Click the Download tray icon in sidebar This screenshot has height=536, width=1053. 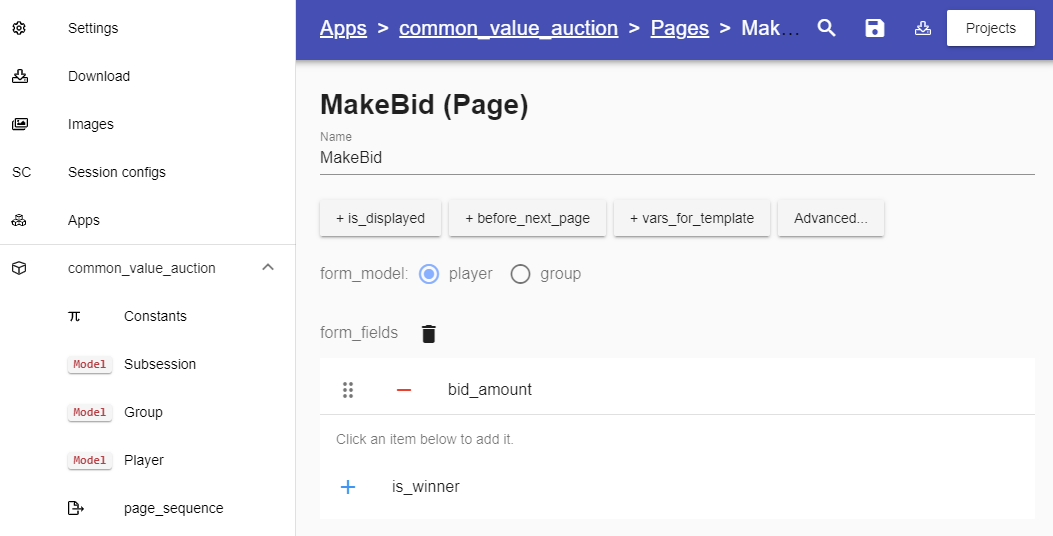(x=19, y=76)
